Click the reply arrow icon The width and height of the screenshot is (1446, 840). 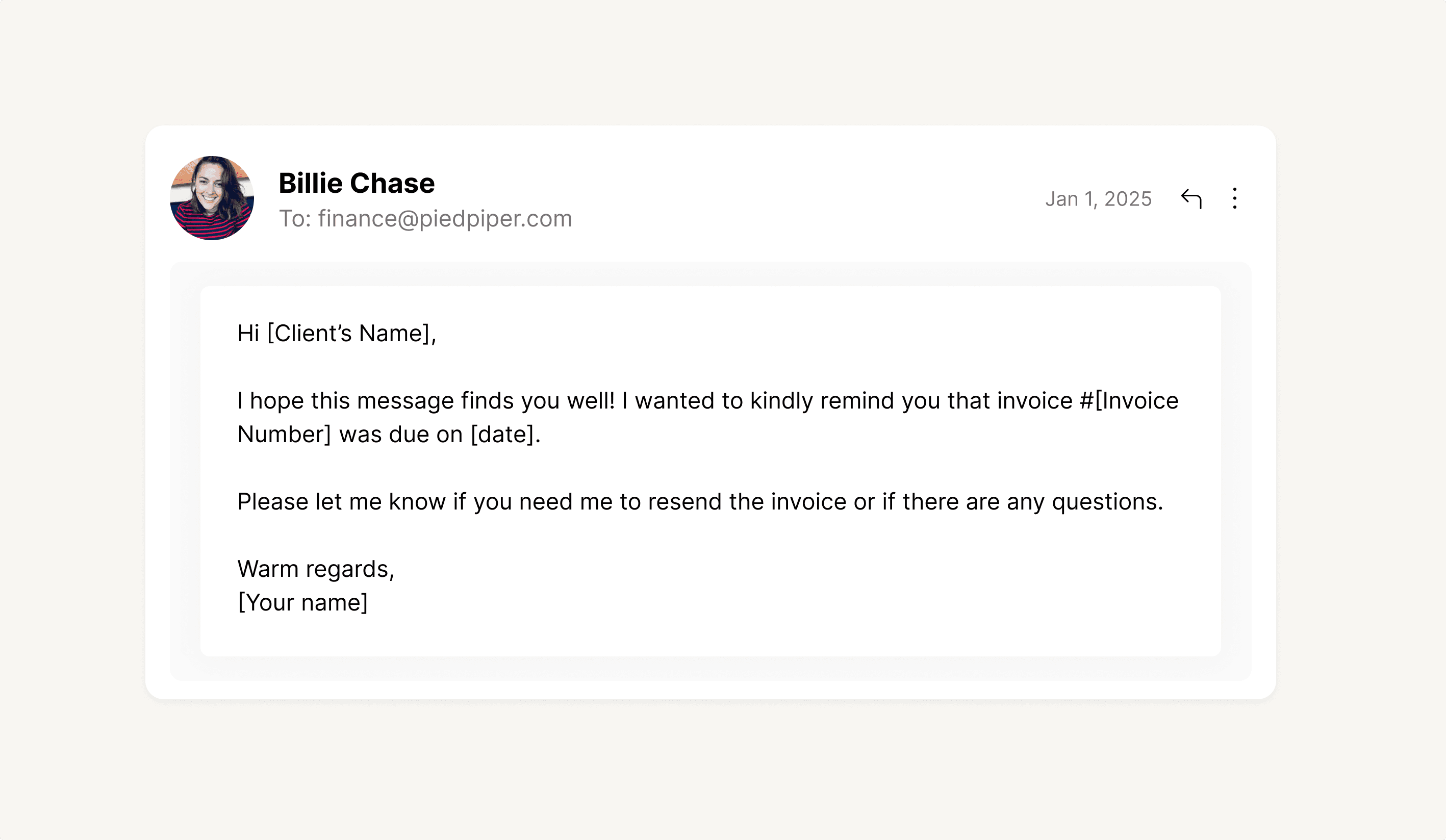pos(1191,198)
